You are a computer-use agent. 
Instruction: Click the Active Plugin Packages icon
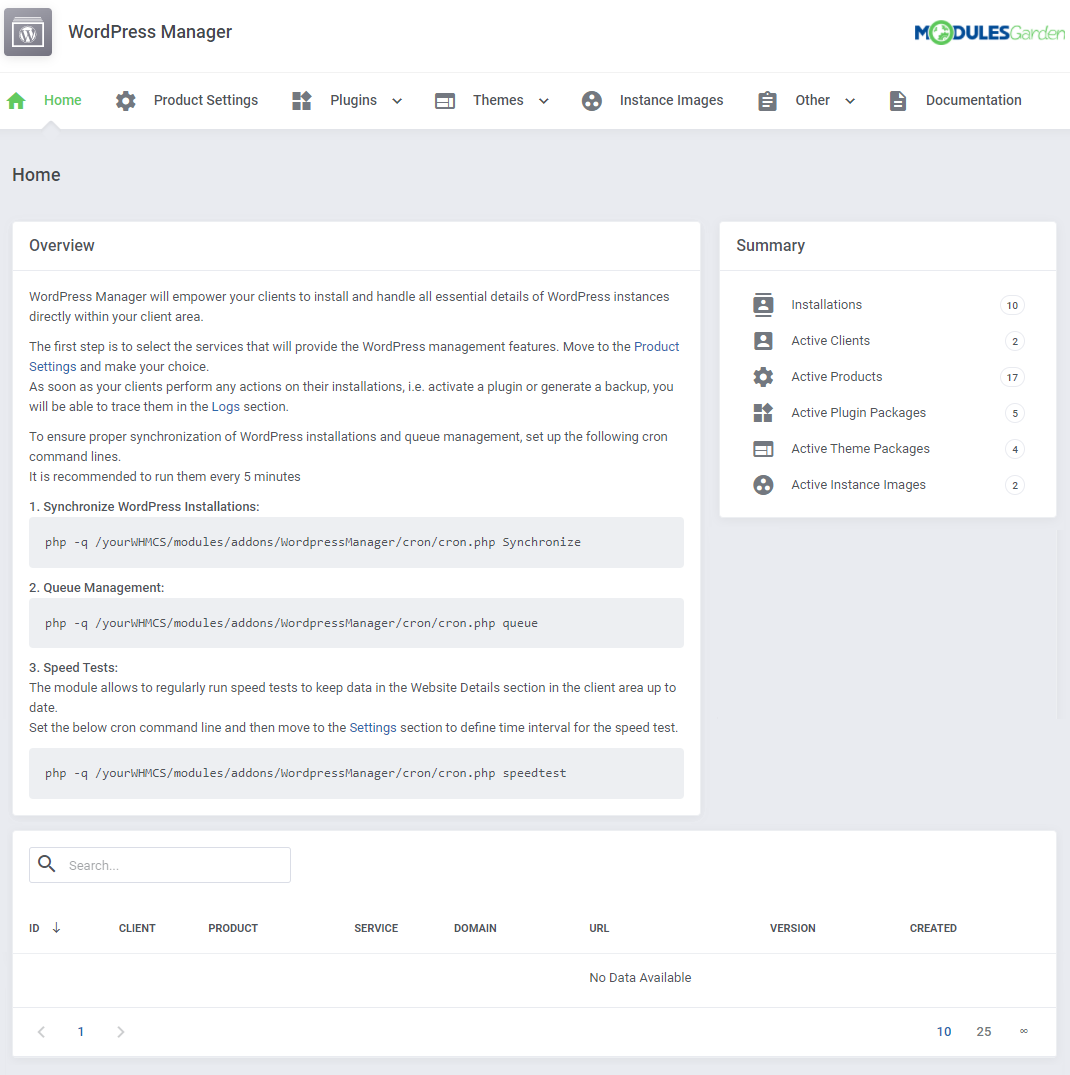(x=763, y=413)
